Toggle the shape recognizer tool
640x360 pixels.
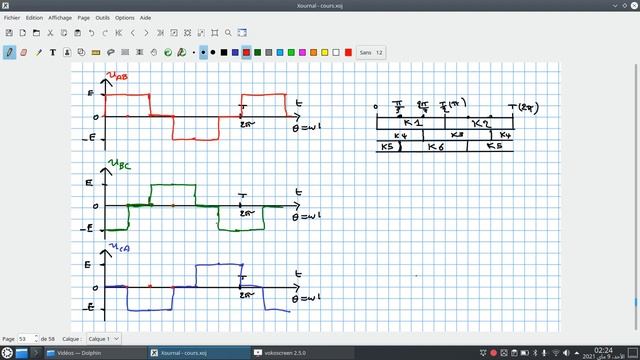pyautogui.click(x=81, y=52)
